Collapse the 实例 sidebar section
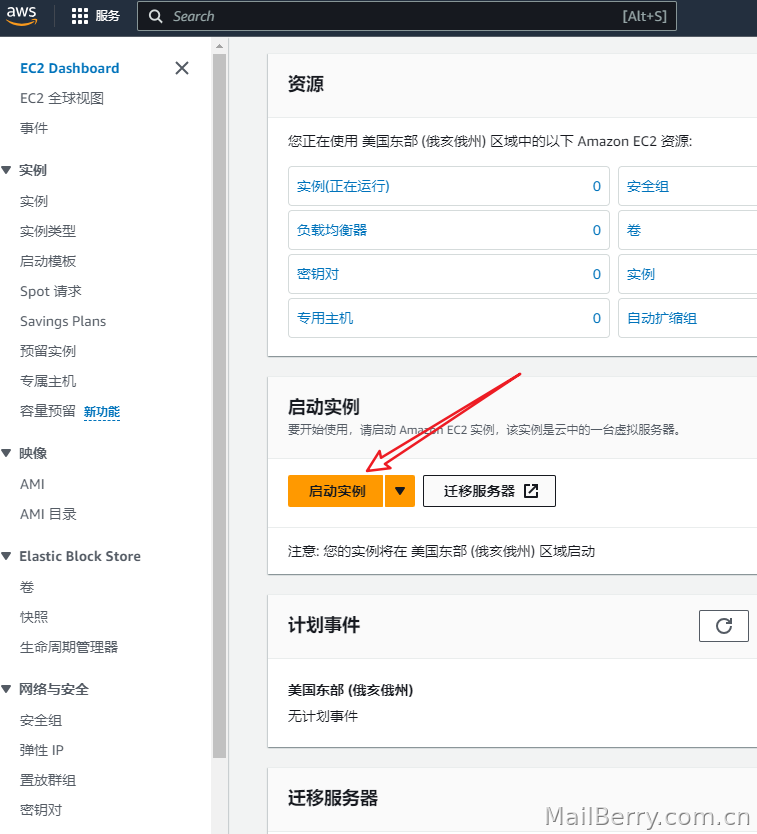This screenshot has height=834, width=757. pyautogui.click(x=6, y=170)
